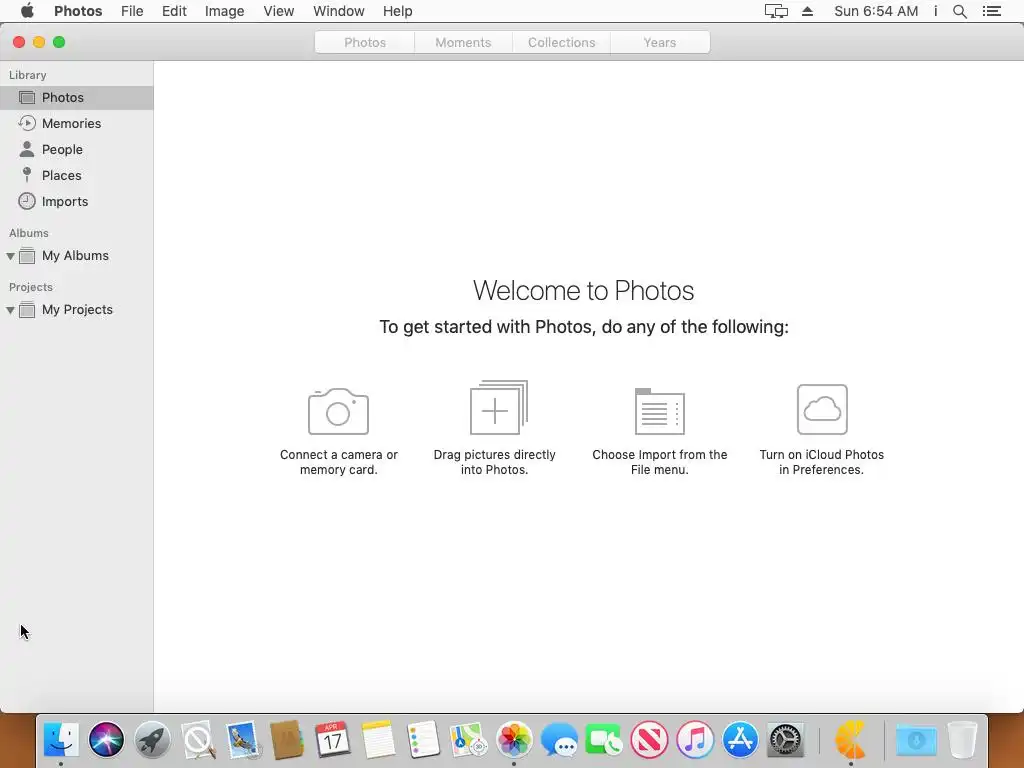
Task: Open iTunes from the Dock
Action: 695,740
